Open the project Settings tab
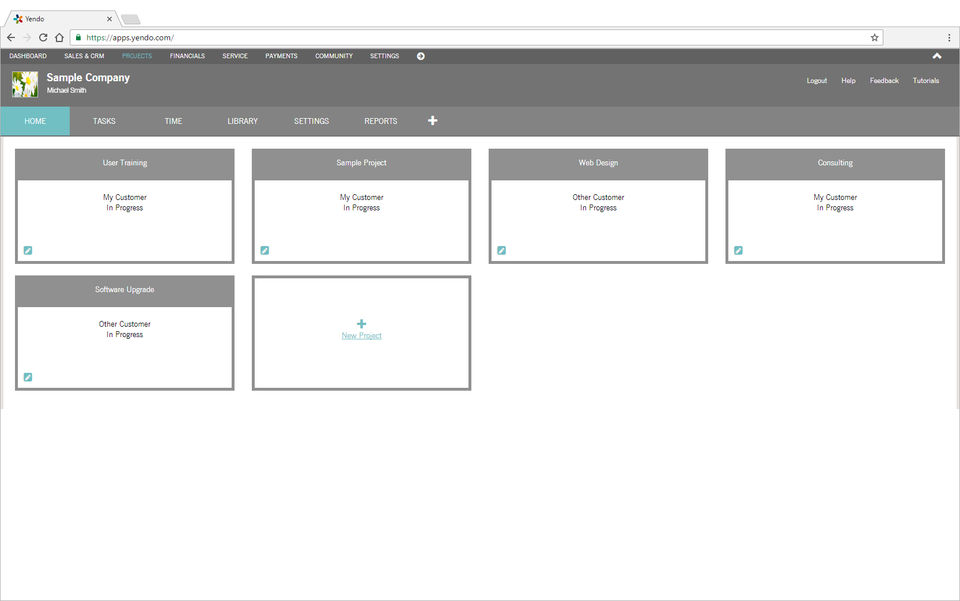The image size is (960, 601). (x=312, y=121)
